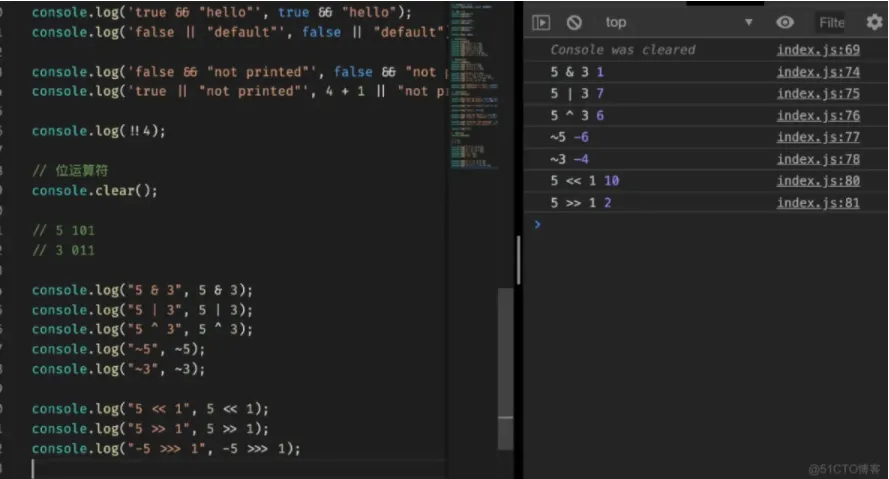Click code line logging "5 >> 1"
Screen dimensions: 889x479
click(150, 429)
